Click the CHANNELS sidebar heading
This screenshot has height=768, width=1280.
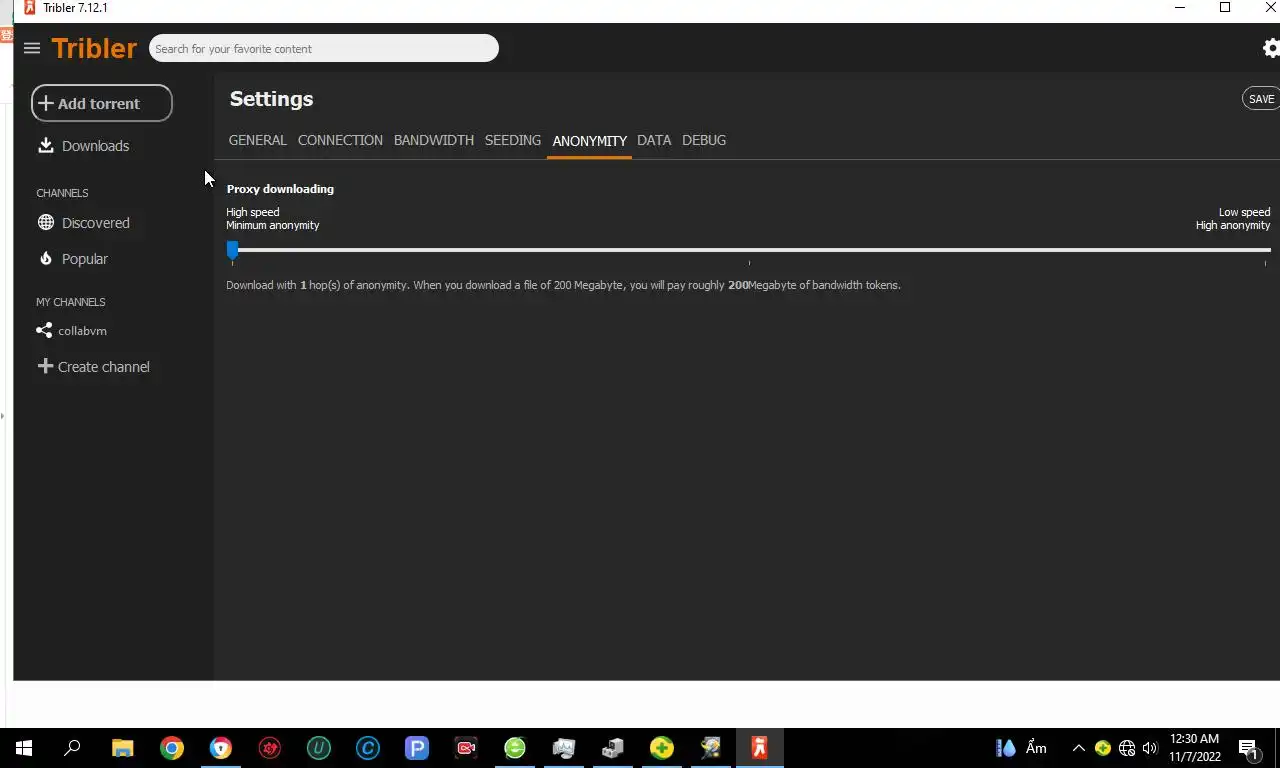[x=62, y=193]
